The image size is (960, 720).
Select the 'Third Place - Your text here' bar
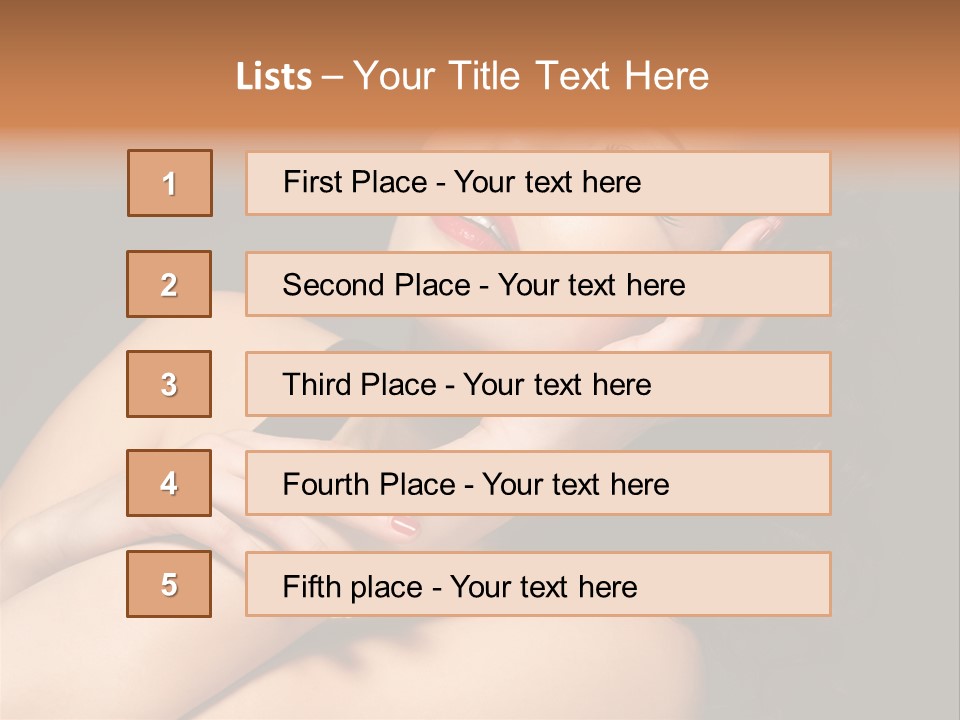(538, 384)
